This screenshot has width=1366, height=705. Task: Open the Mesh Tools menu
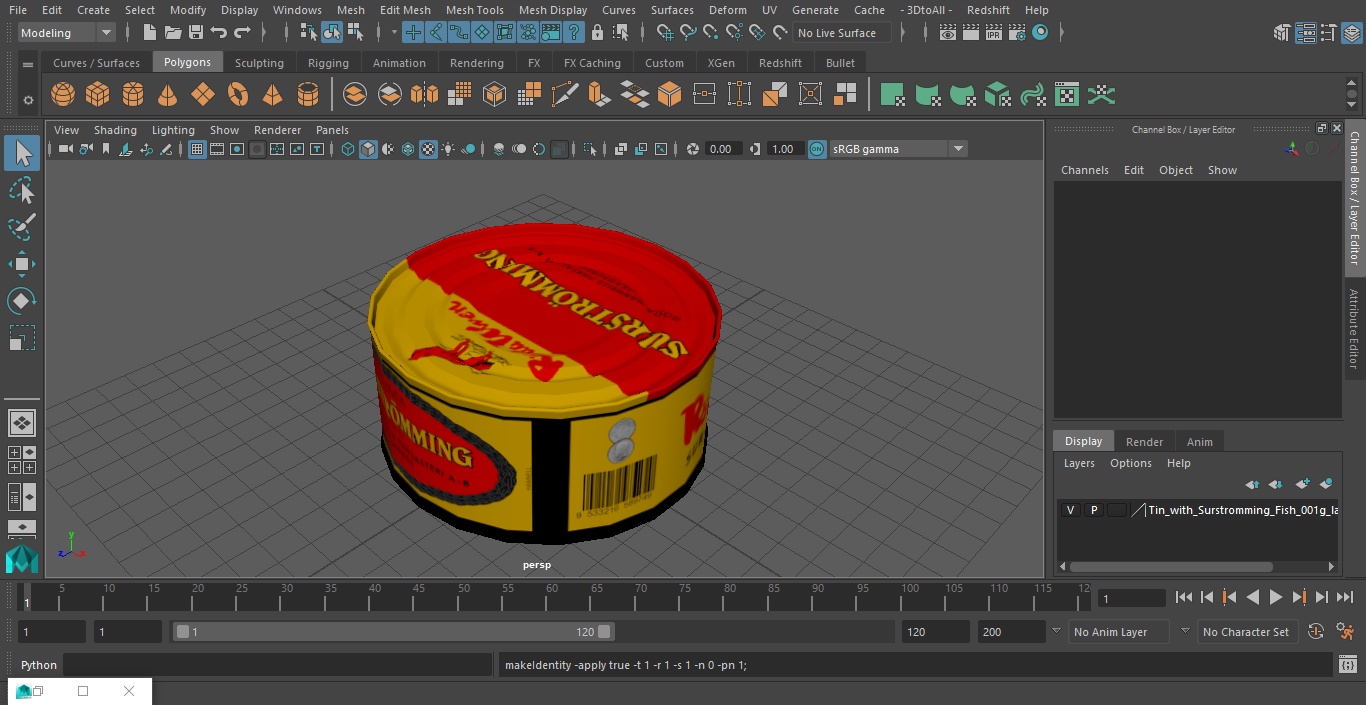(x=474, y=10)
